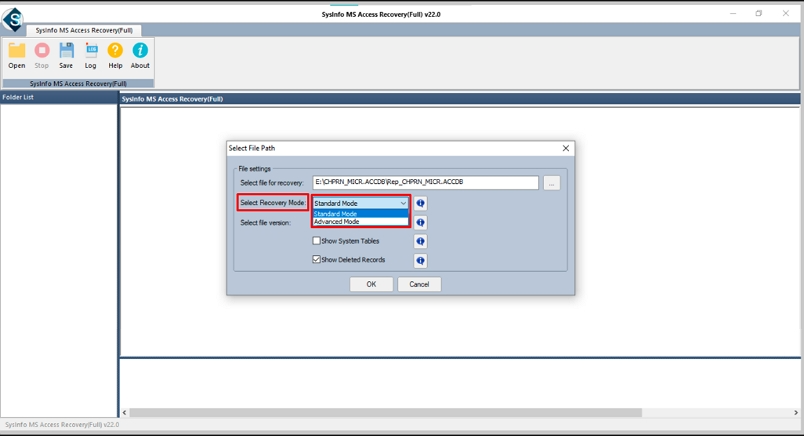The width and height of the screenshot is (804, 436).
Task: Click the browse (...) file button
Action: (551, 183)
